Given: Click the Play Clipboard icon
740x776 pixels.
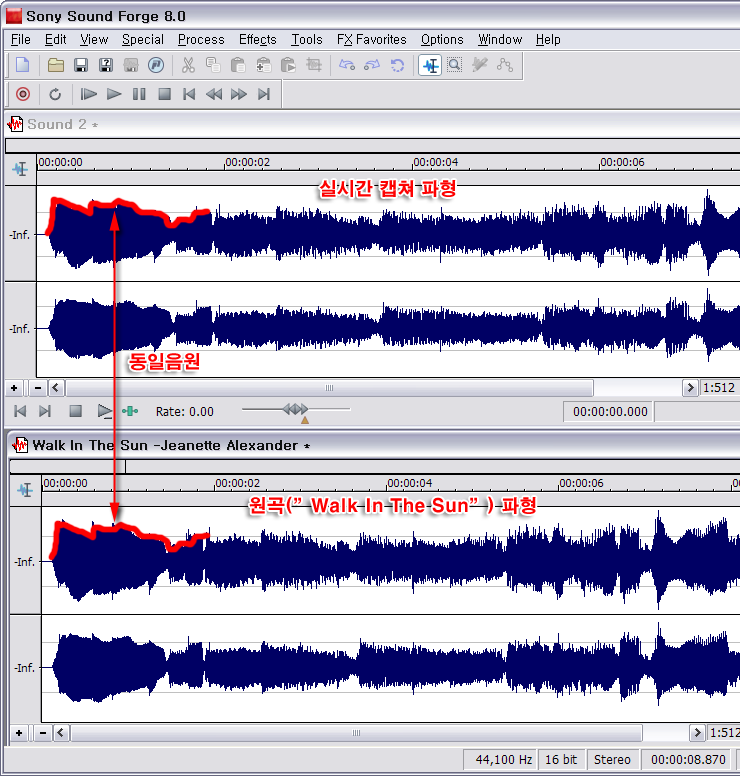Looking at the screenshot, I should [x=288, y=65].
